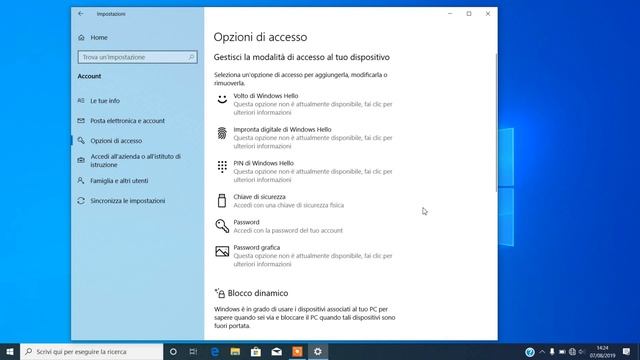Screen dimensions: 640x360
Task: Click the PIN keypad dots icon
Action: (x=222, y=167)
